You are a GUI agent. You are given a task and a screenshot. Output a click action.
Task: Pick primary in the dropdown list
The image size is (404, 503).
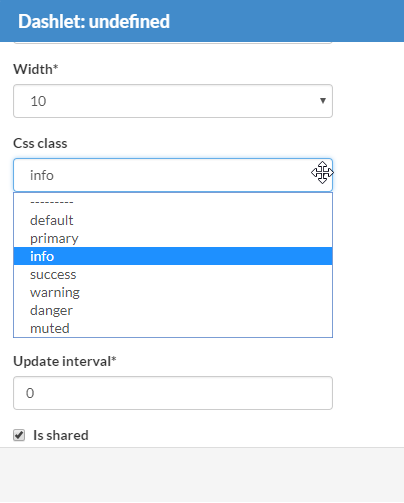tap(173, 238)
